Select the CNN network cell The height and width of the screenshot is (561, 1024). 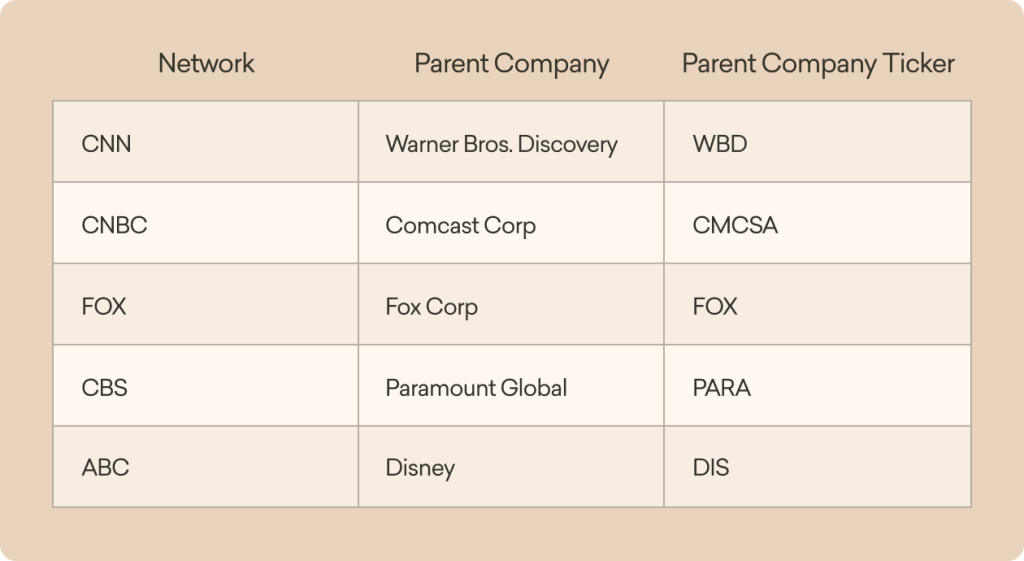click(206, 142)
